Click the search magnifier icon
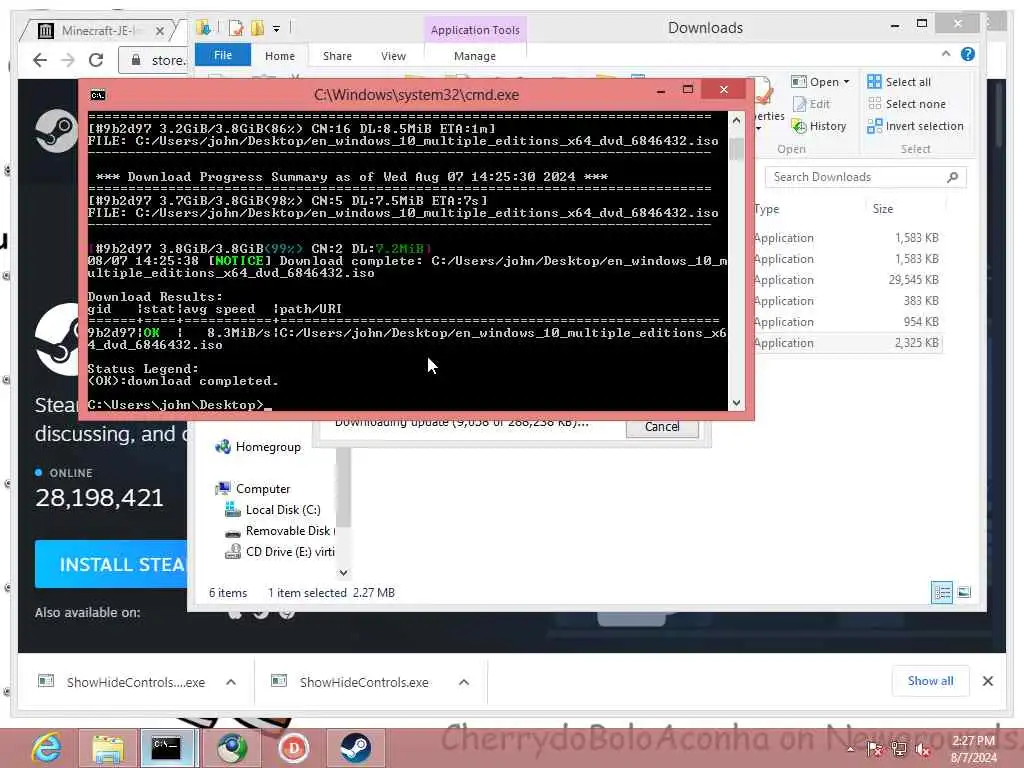Image resolution: width=1024 pixels, height=768 pixels. tap(953, 177)
